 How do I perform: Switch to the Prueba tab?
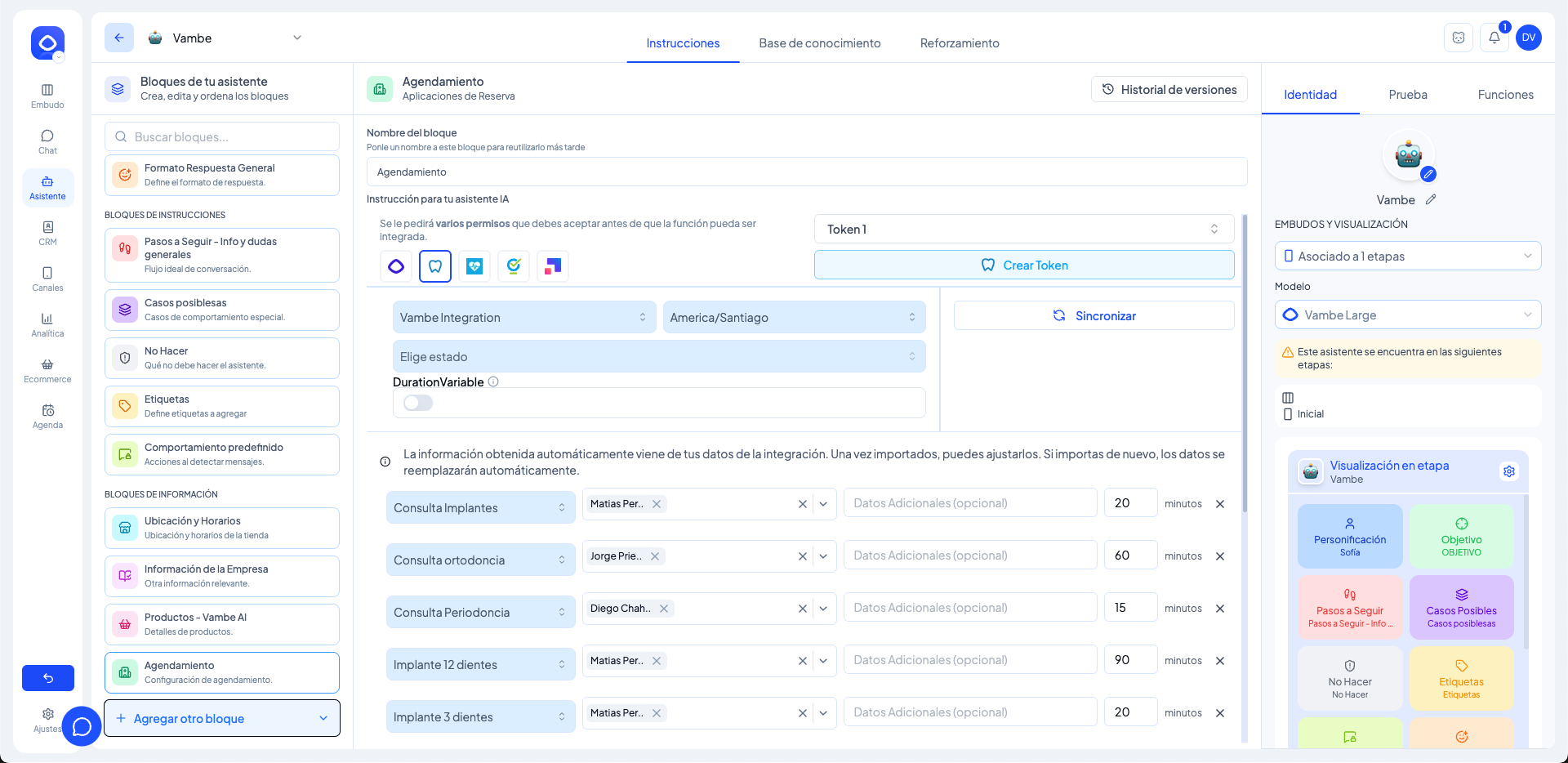[1408, 95]
